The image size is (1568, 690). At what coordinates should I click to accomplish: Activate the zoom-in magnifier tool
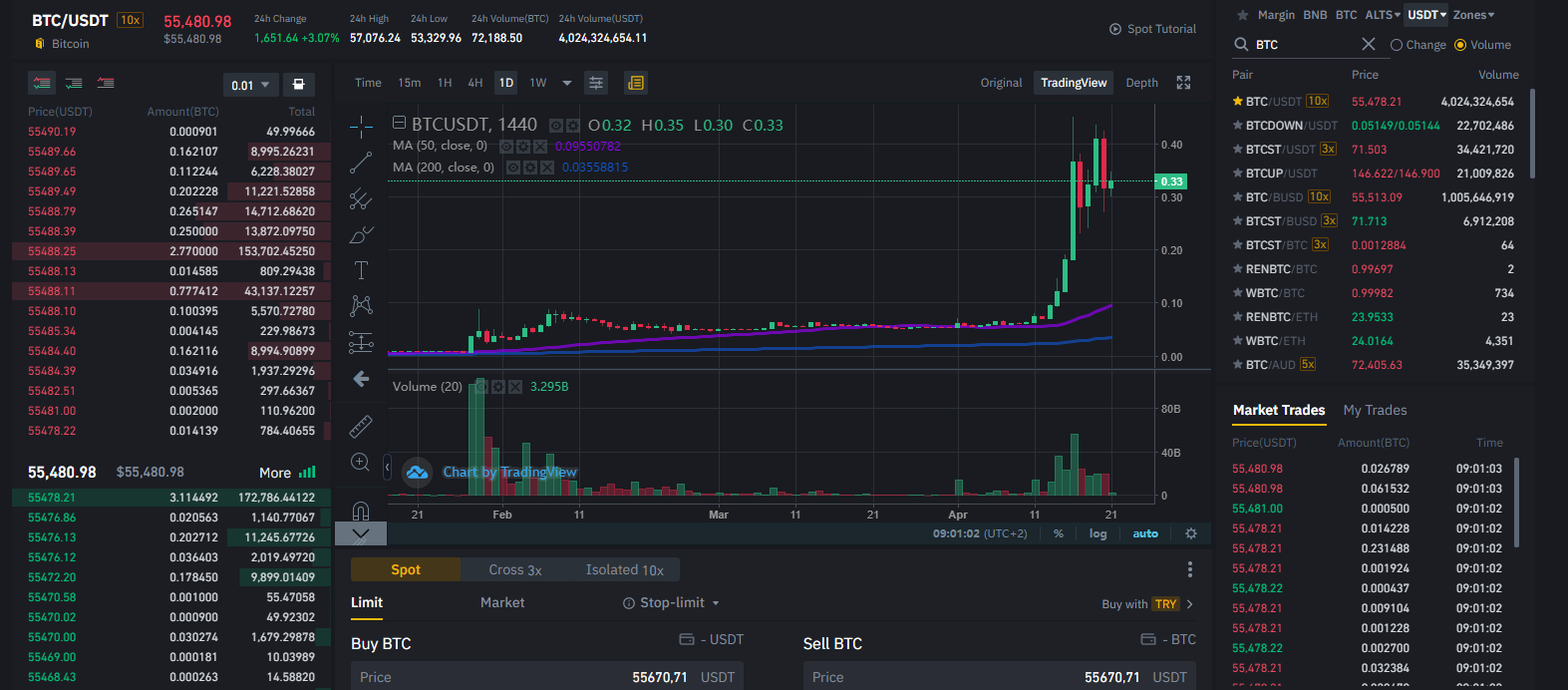[361, 462]
